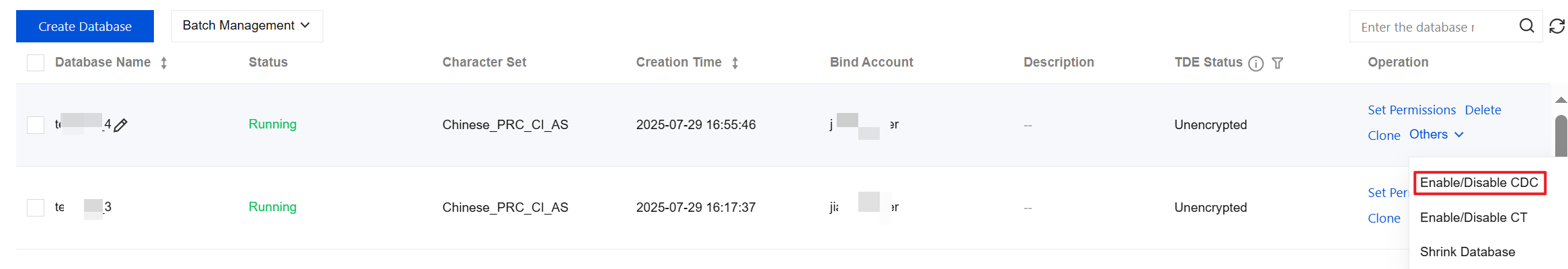Toggle the select-all checkbox in header
The height and width of the screenshot is (269, 1568).
point(36,63)
